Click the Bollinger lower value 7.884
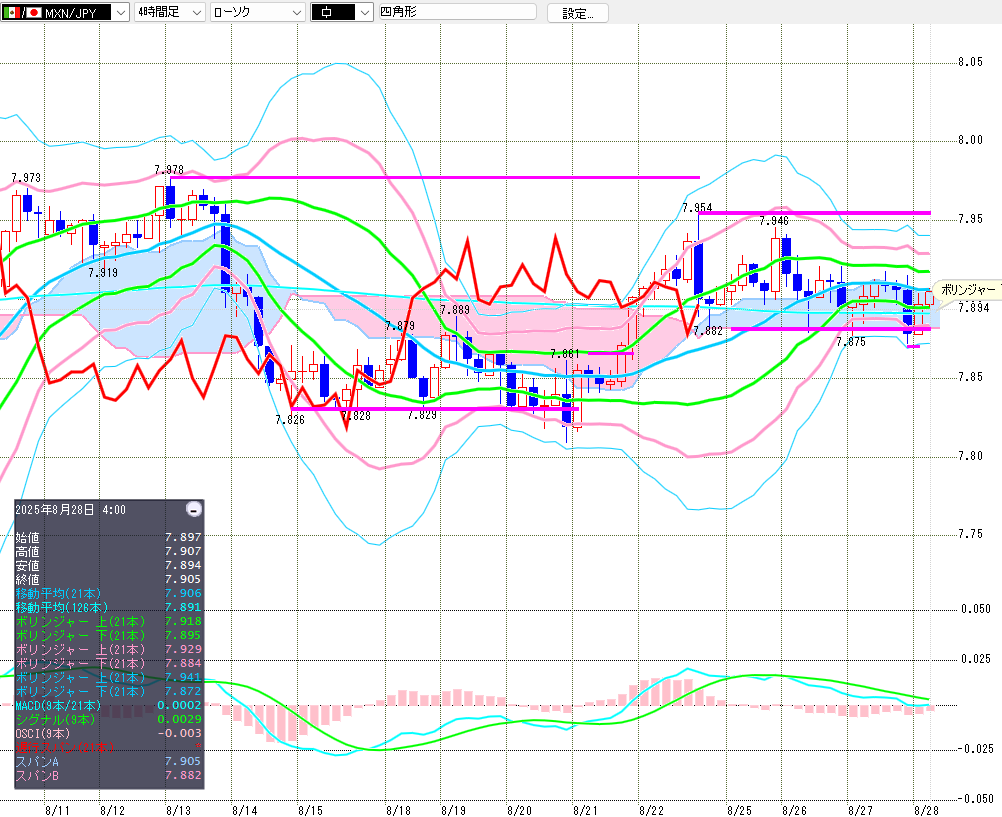 click(183, 664)
